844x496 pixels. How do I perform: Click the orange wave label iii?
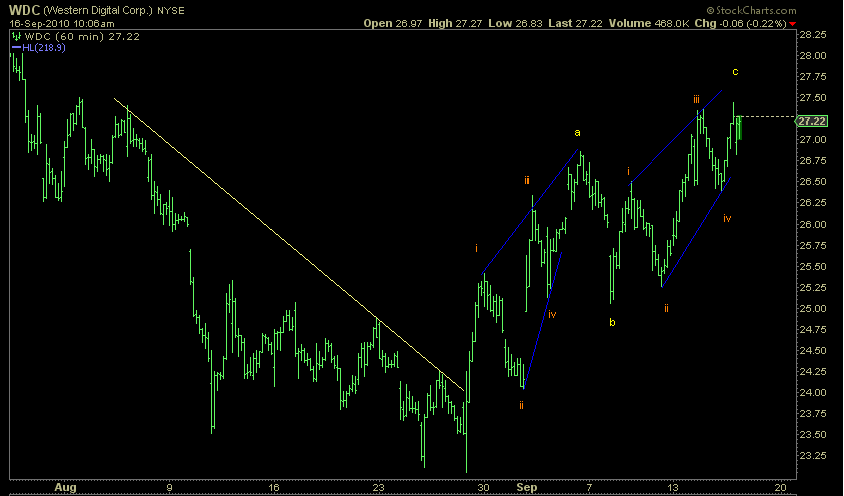(x=696, y=99)
